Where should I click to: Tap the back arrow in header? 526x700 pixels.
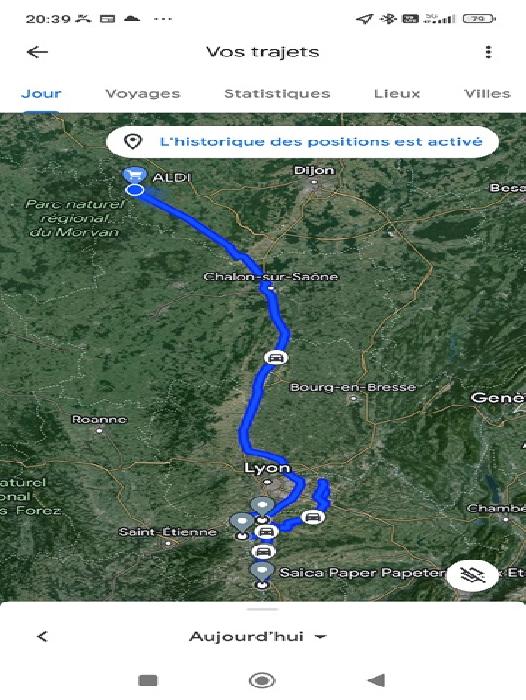click(37, 52)
